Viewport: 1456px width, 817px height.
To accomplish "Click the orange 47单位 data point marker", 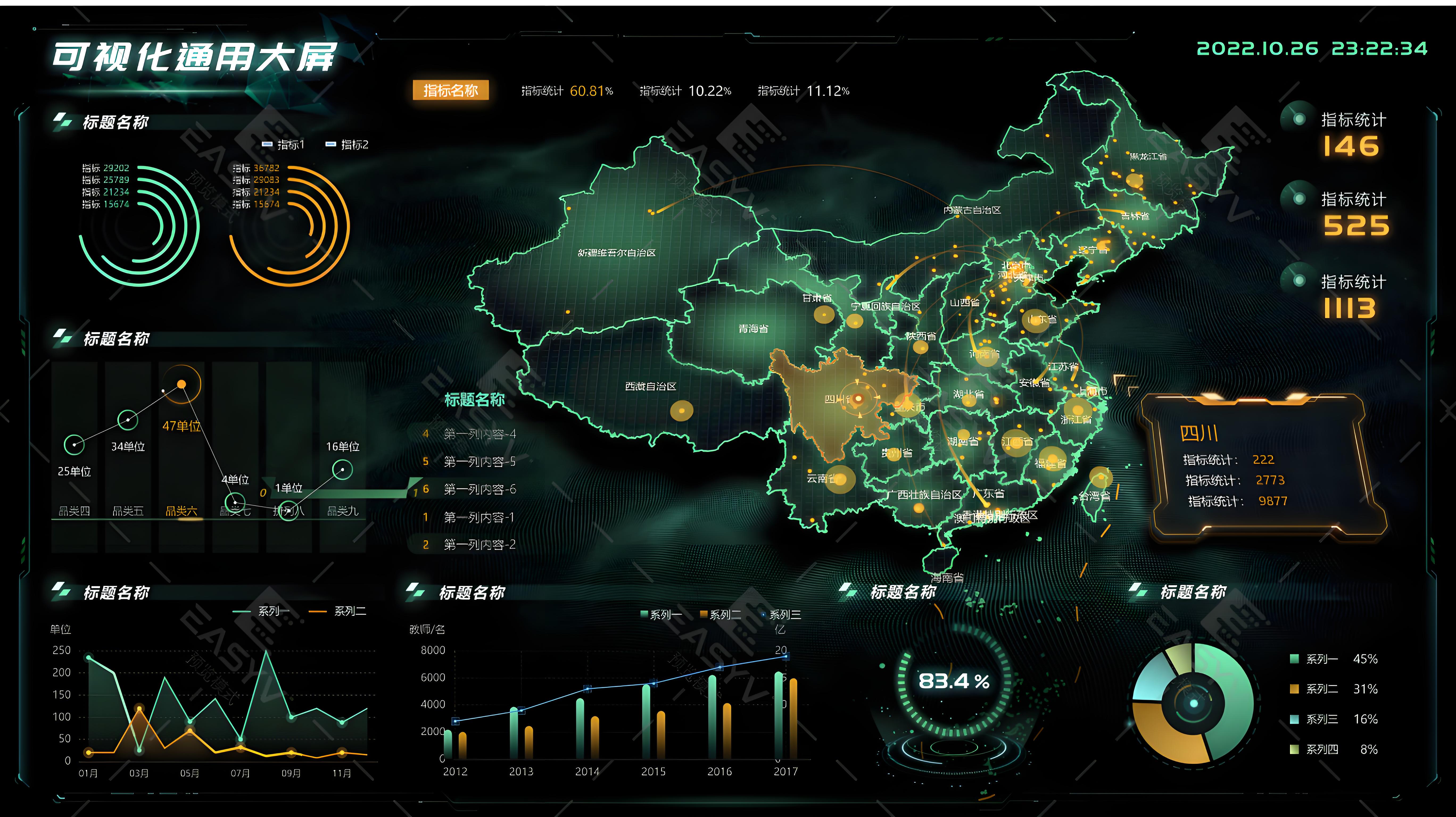I will [x=181, y=384].
